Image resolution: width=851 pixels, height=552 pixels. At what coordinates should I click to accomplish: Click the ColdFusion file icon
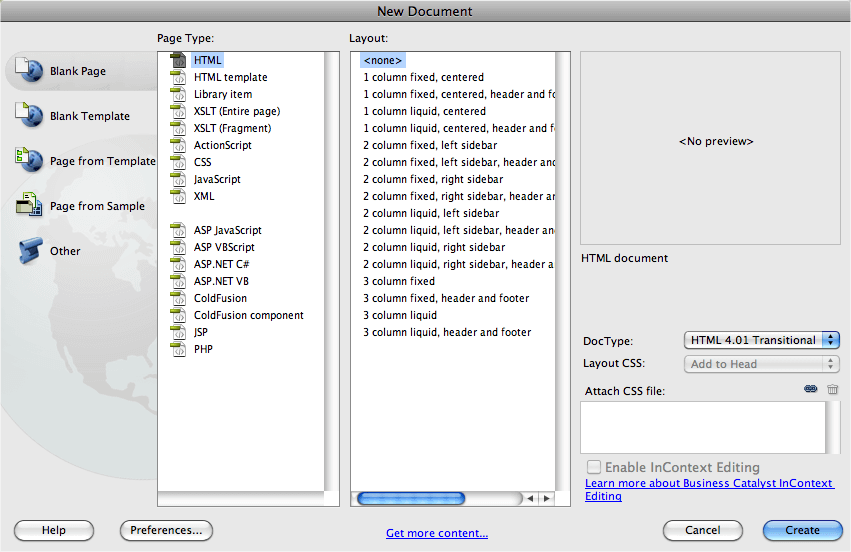coord(179,298)
